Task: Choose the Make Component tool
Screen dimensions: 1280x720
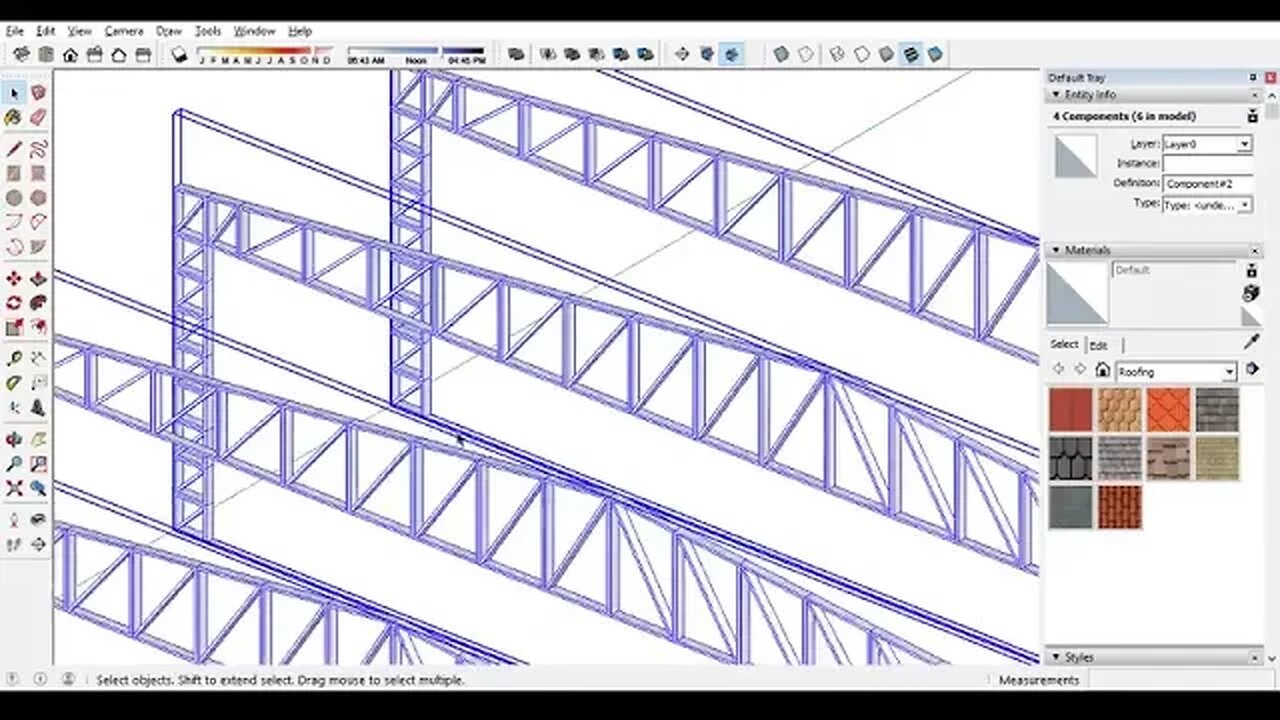Action: click(38, 93)
